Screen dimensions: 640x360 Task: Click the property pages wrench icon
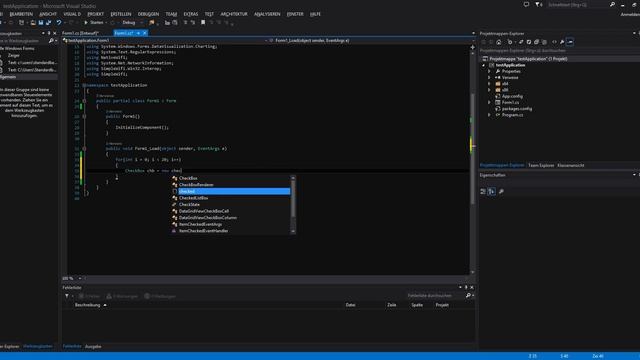tap(501, 191)
